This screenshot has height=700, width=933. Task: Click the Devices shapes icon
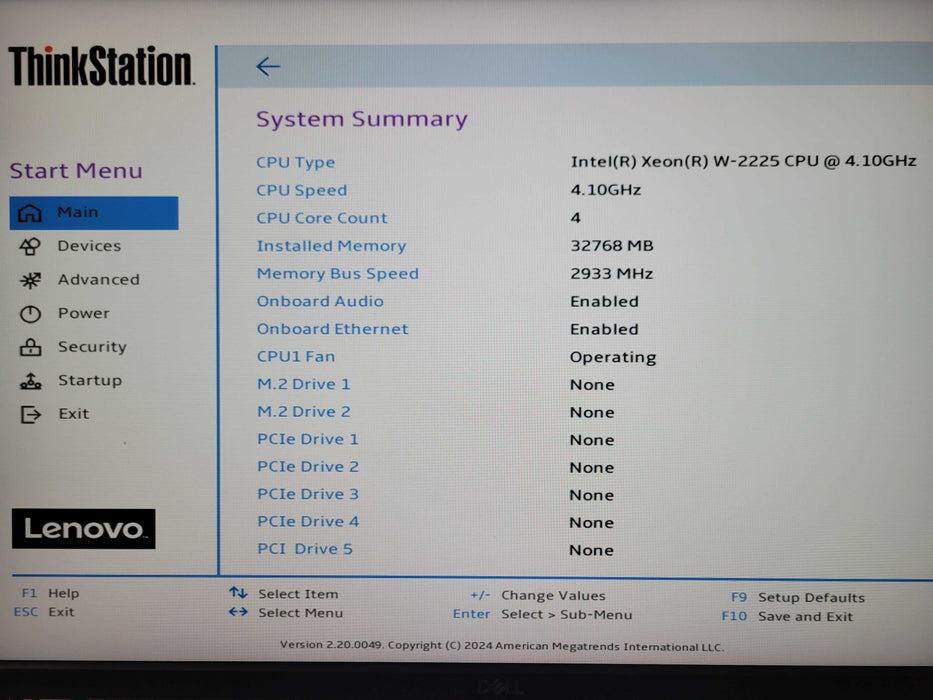(x=30, y=246)
